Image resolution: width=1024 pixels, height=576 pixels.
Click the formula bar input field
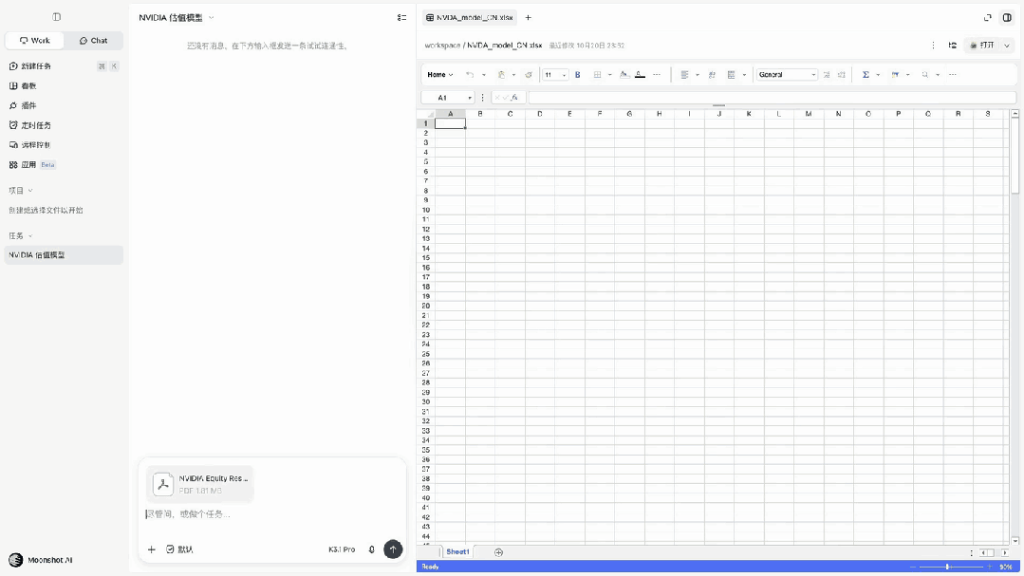coord(772,98)
